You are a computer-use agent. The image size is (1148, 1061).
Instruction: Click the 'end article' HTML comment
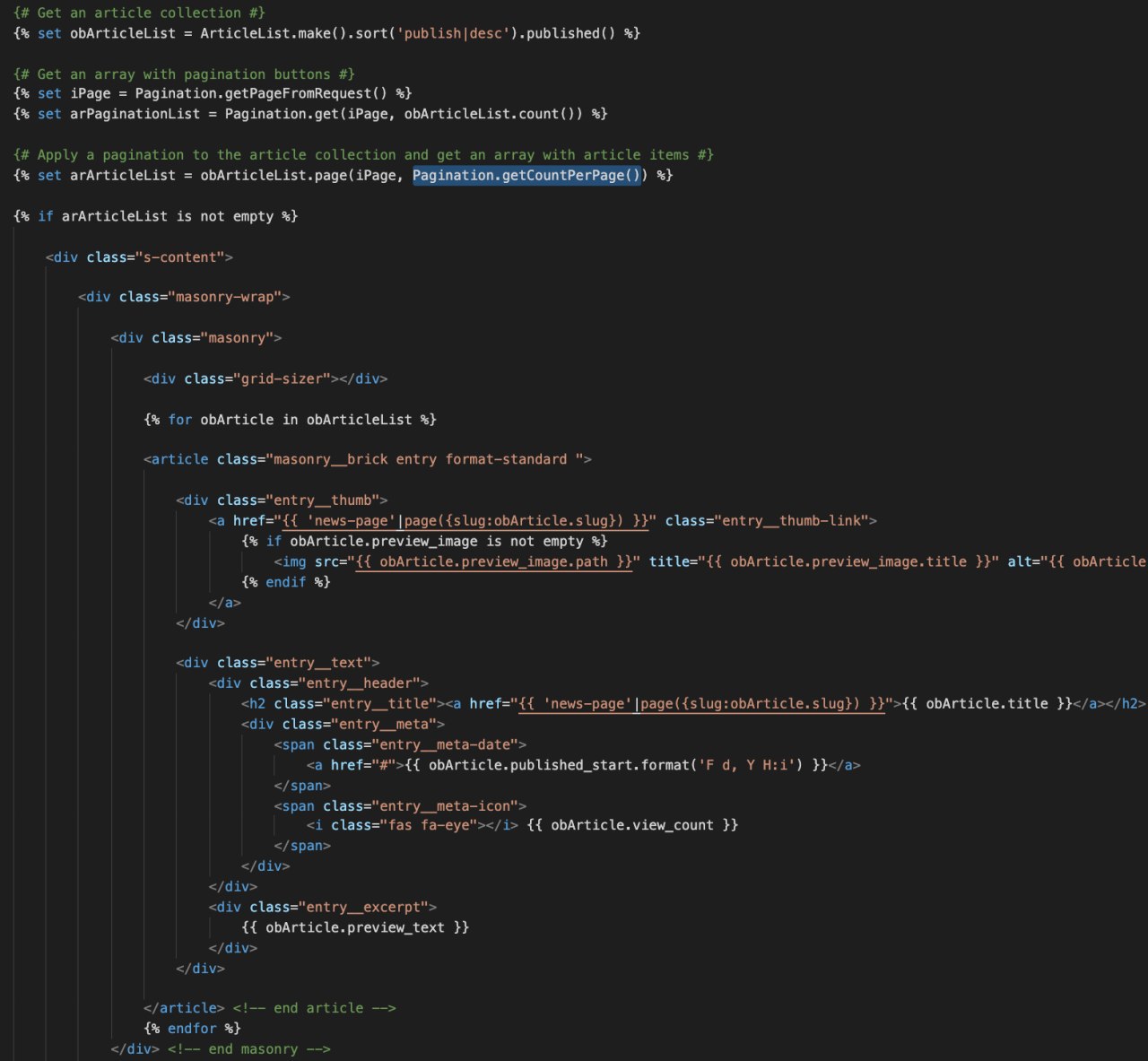pos(315,1009)
